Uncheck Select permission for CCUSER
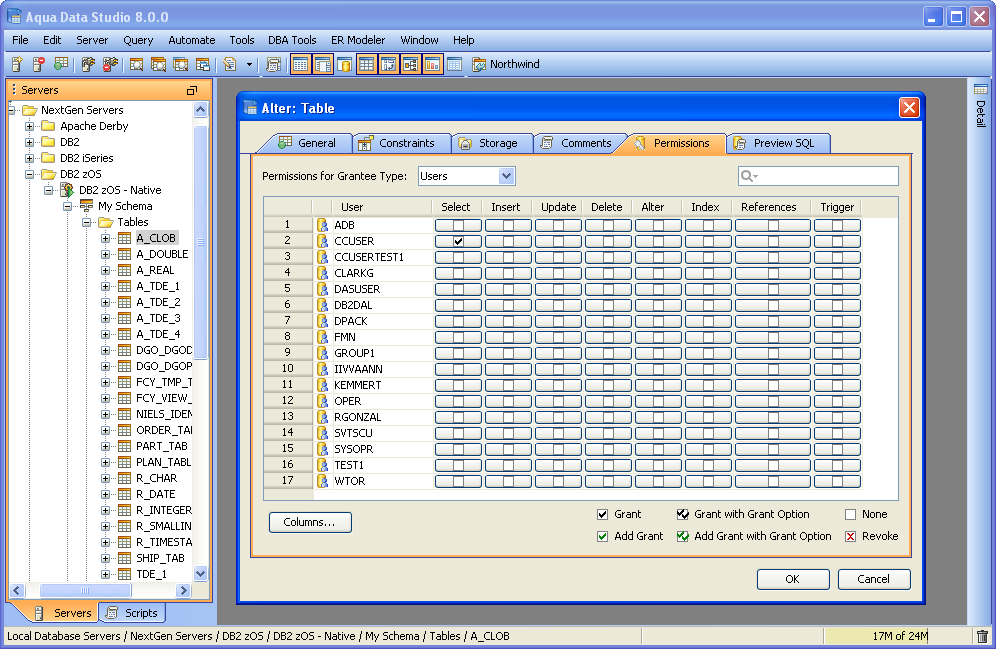The width and height of the screenshot is (996, 649). (458, 241)
